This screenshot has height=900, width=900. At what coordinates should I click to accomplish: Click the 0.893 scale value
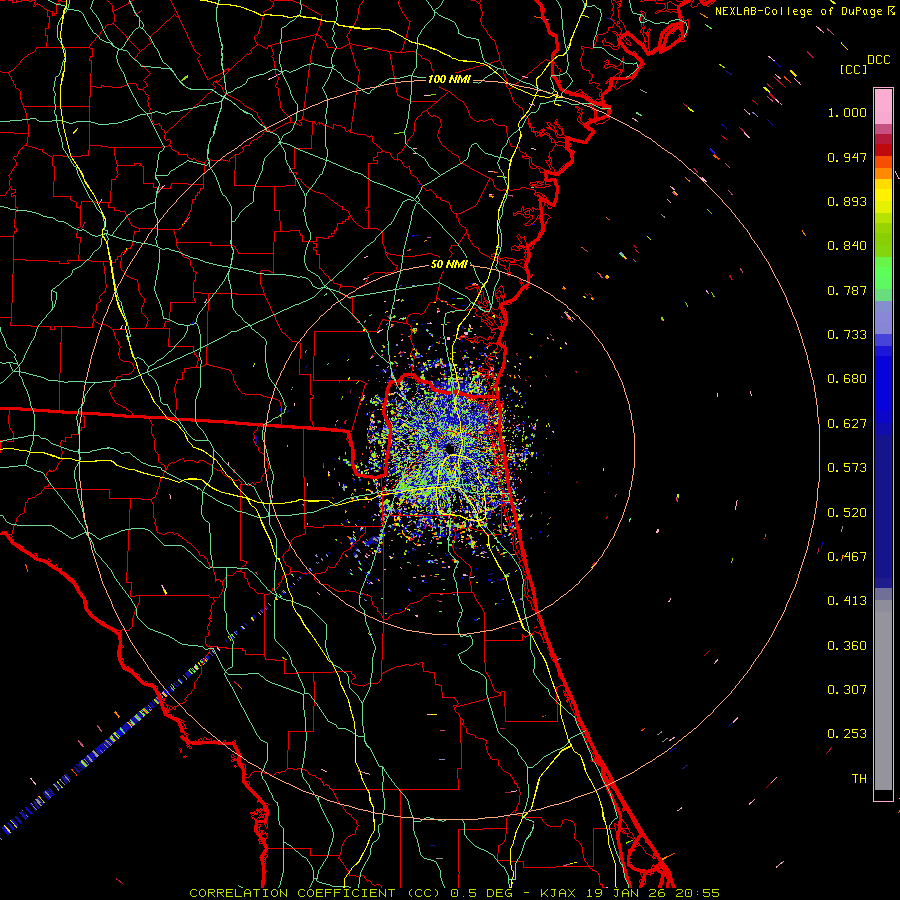[847, 201]
